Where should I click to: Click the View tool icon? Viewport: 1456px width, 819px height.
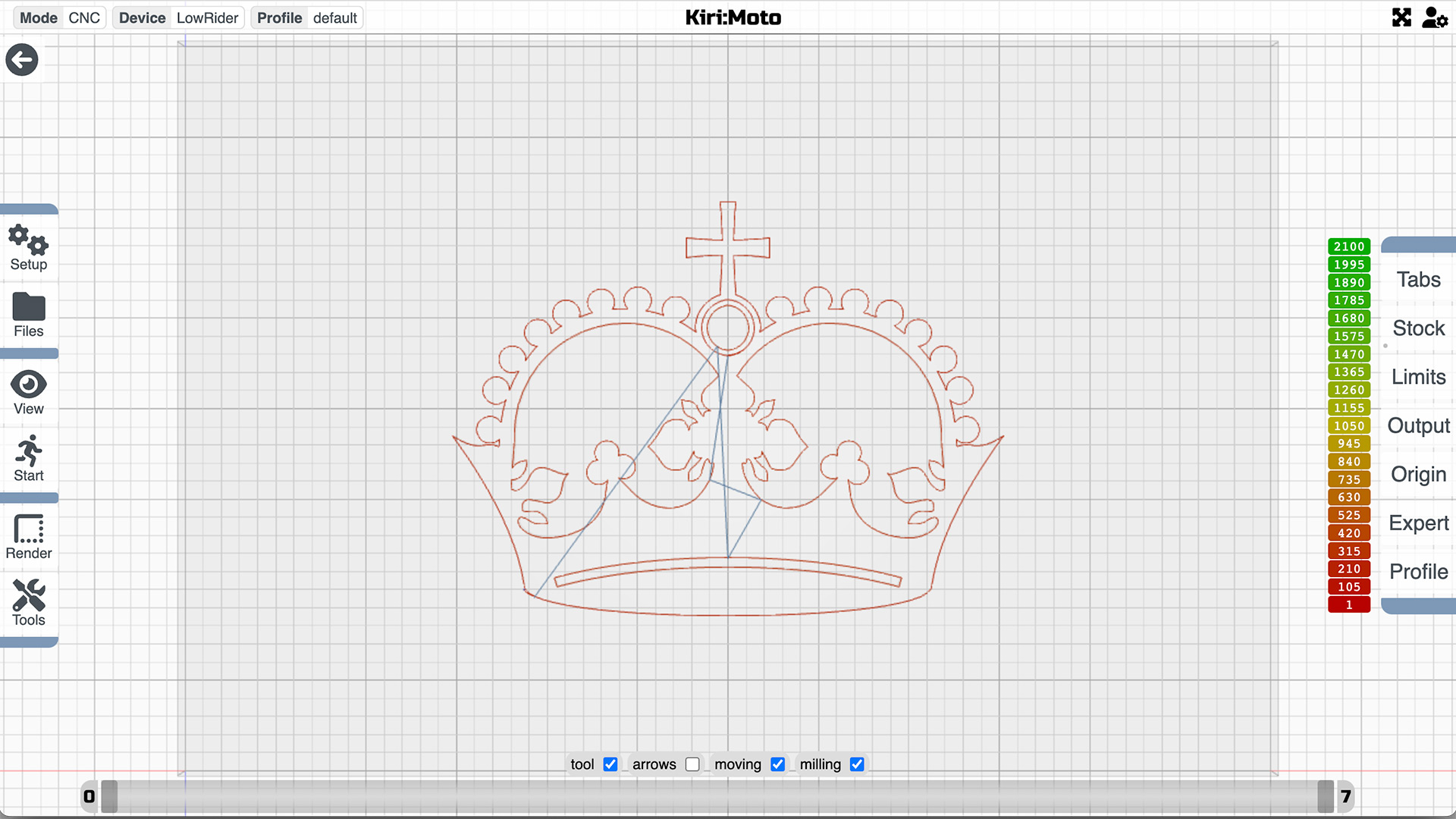(x=27, y=384)
